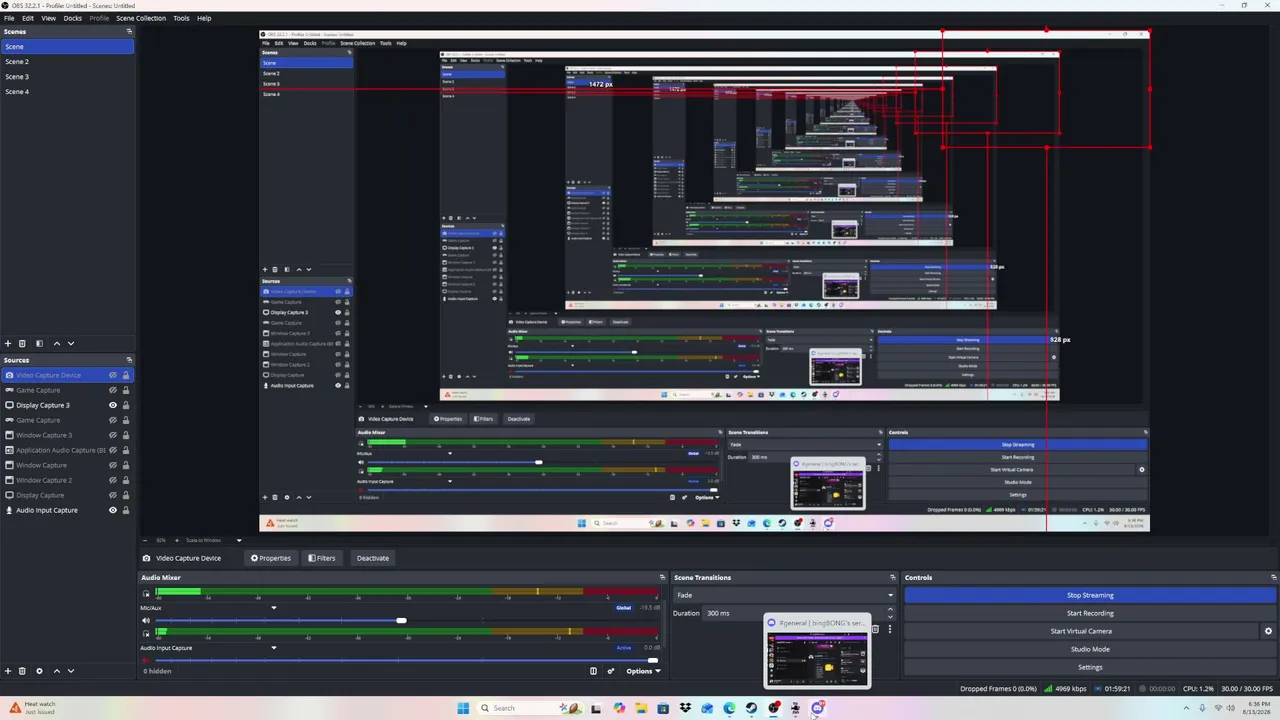The width and height of the screenshot is (1280, 720).
Task: Toggle monitoring headphone icon for Audio Input Capture
Action: [146, 633]
